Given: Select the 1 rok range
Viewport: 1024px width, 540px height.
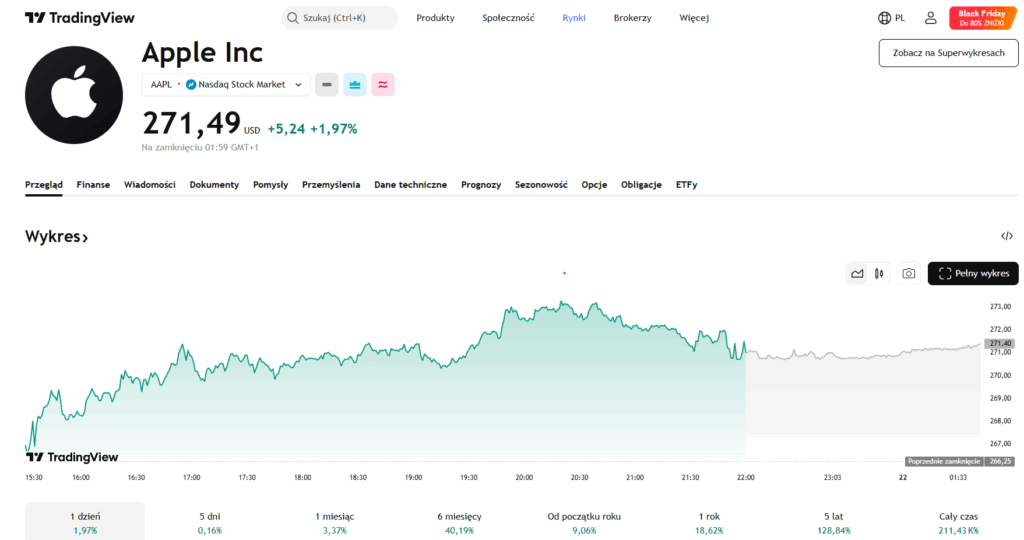Looking at the screenshot, I should (x=709, y=522).
